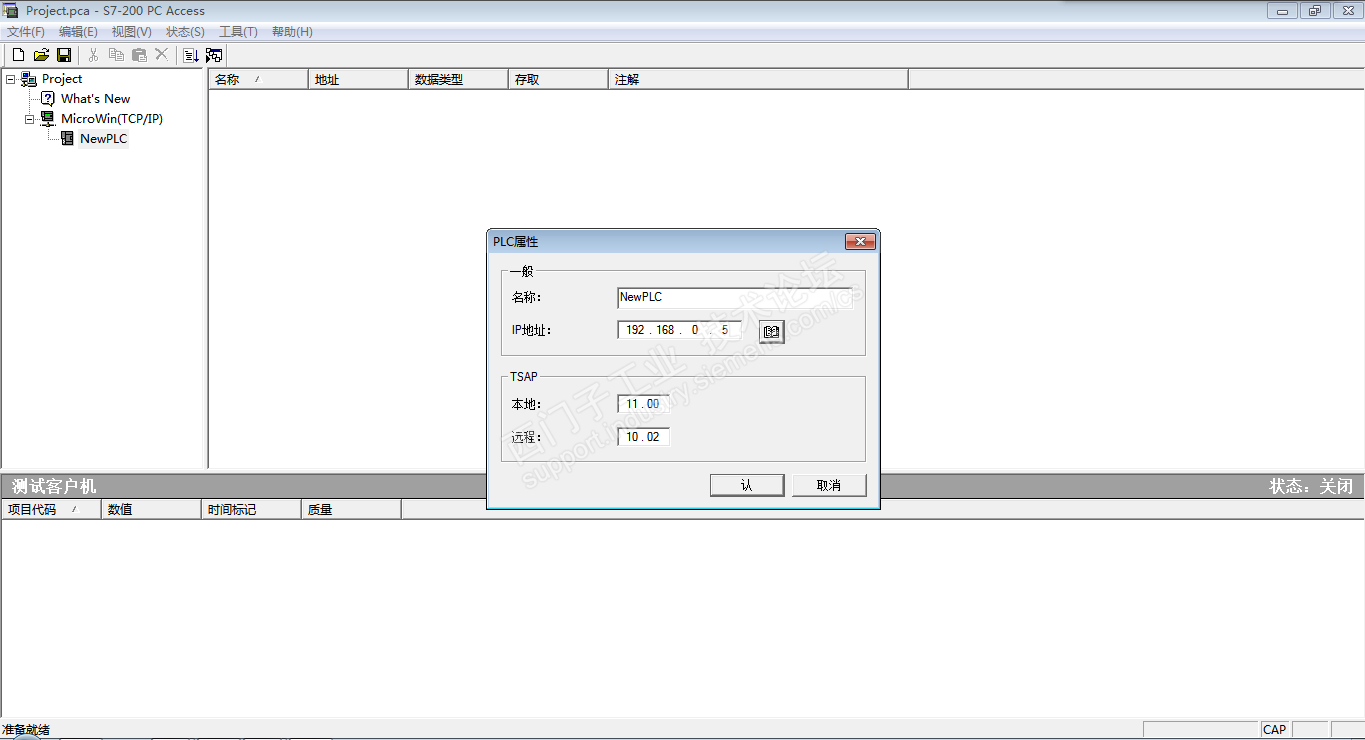
Task: Select the NewPLC tree item
Action: point(104,139)
